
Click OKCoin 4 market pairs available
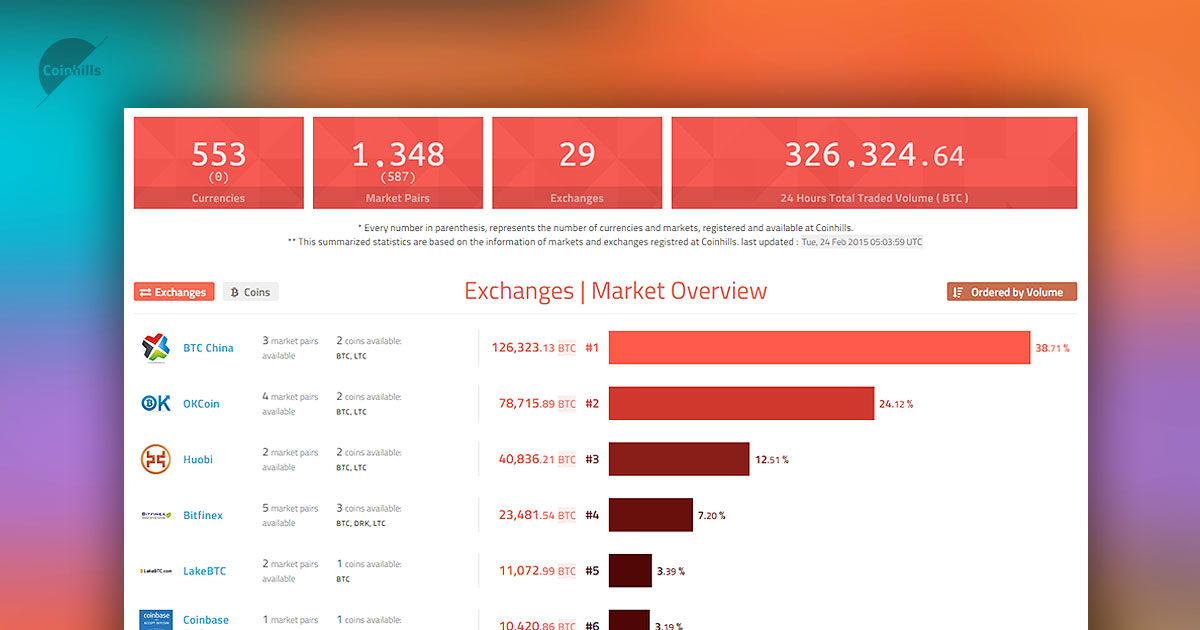290,404
